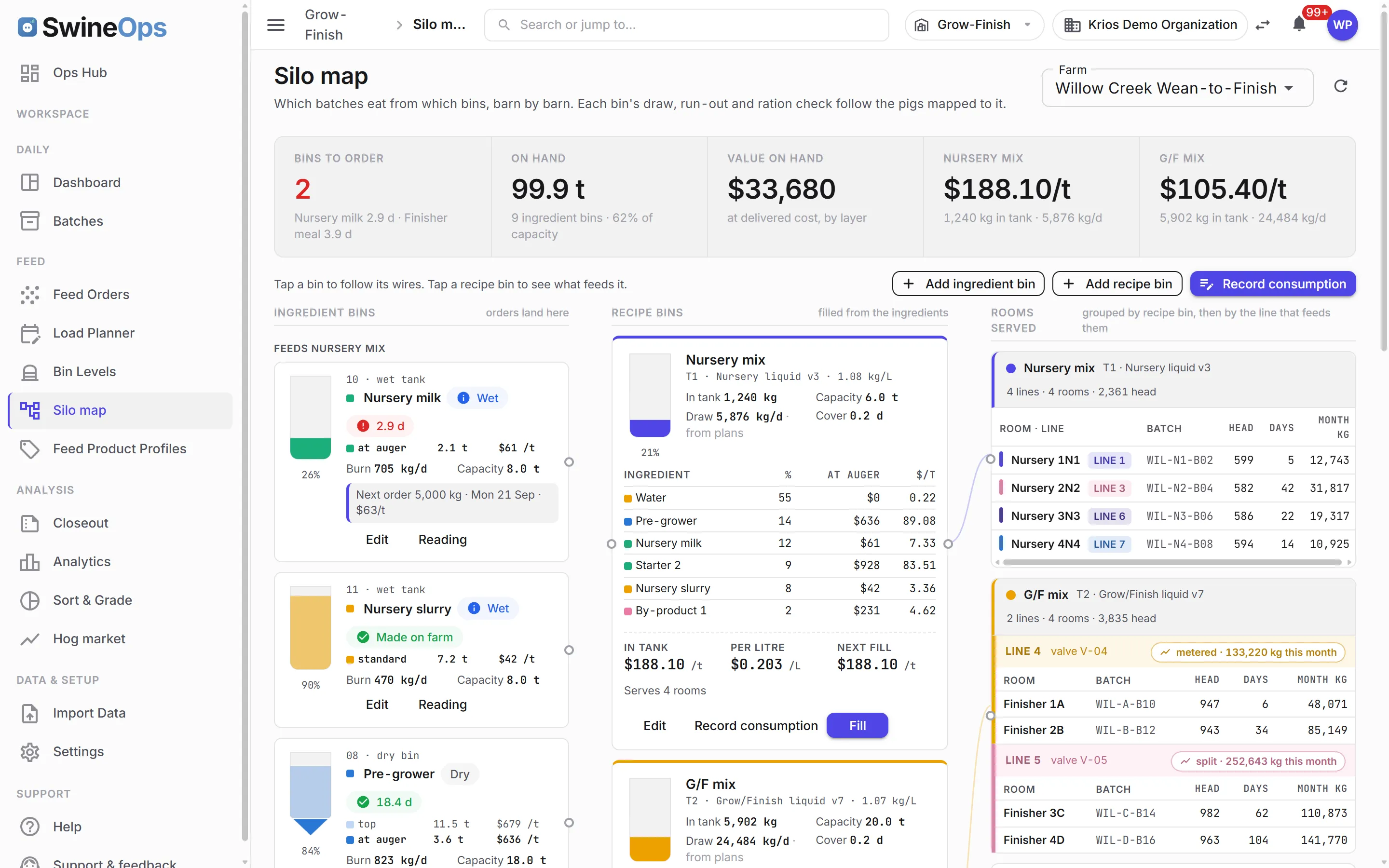1389x868 pixels.
Task: Expand the Willow Creek Wean-to-Finish farm dropdown
Action: click(x=1177, y=88)
